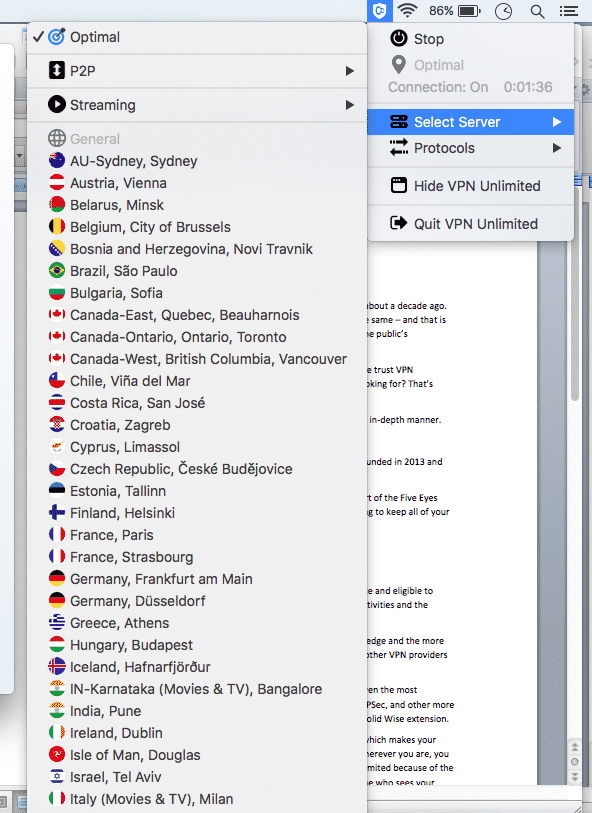Open the Wi-Fi status menu icon
The width and height of the screenshot is (592, 813).
pos(407,10)
